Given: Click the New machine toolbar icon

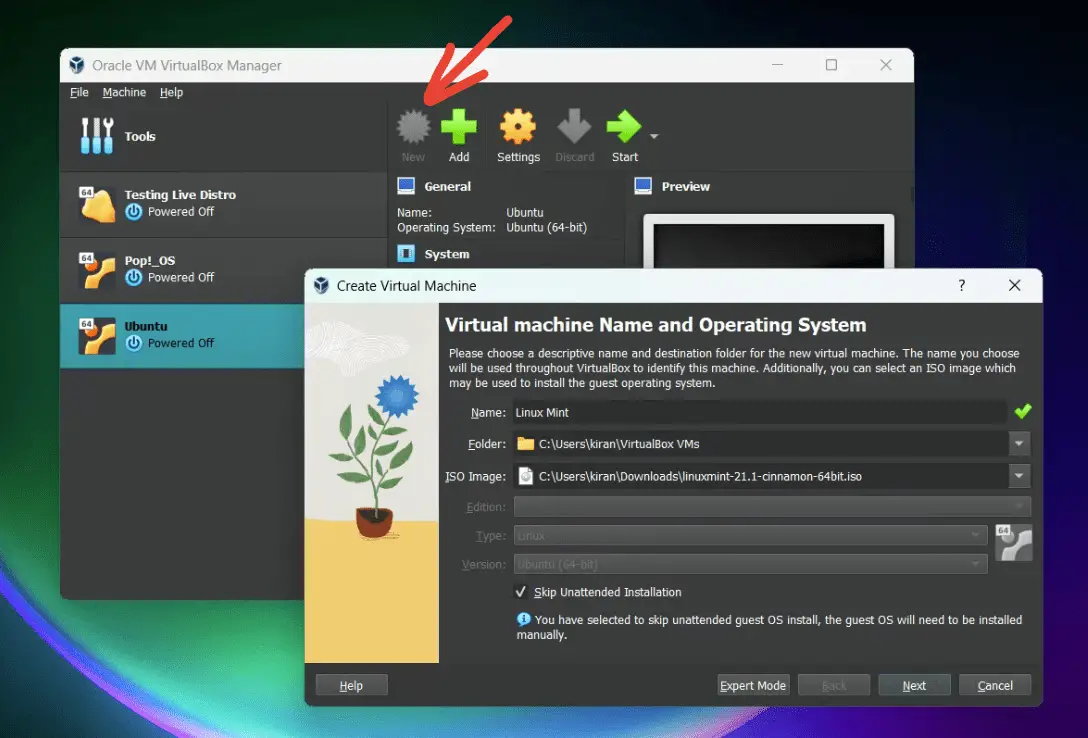Looking at the screenshot, I should click(x=414, y=127).
